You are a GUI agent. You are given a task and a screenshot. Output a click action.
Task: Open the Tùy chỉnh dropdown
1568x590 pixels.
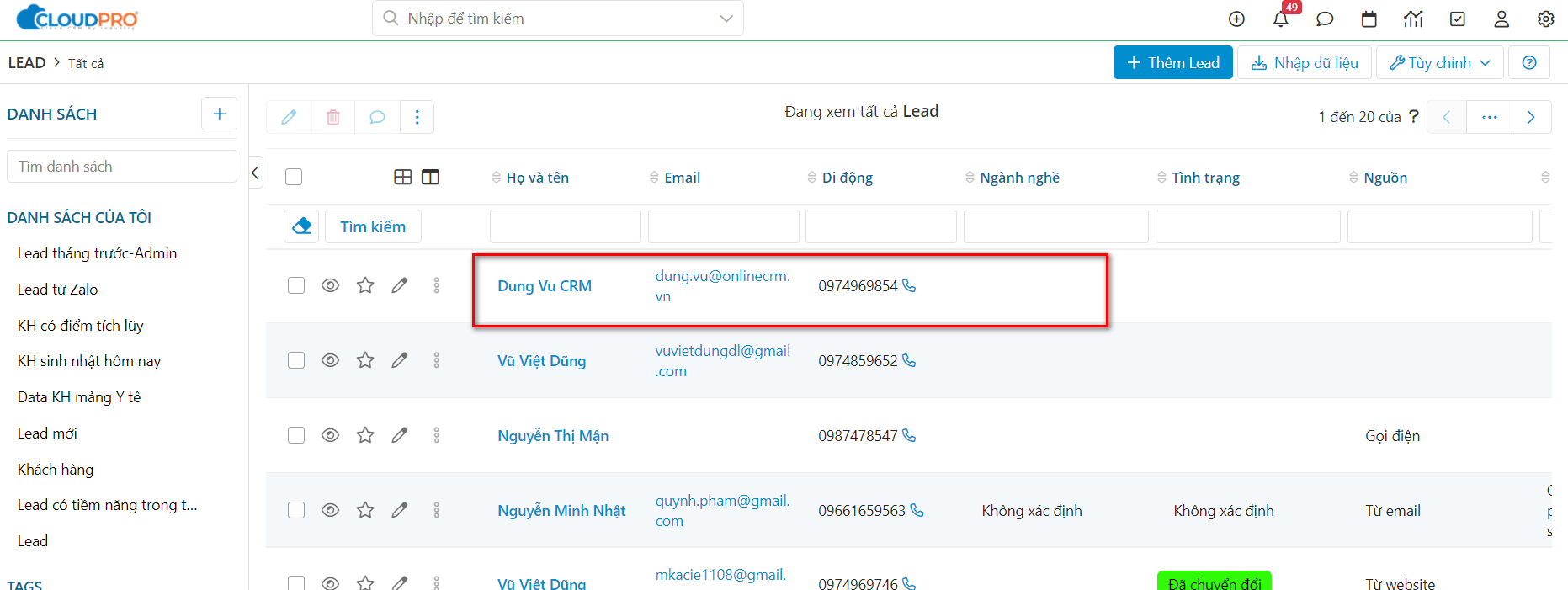click(x=1440, y=62)
